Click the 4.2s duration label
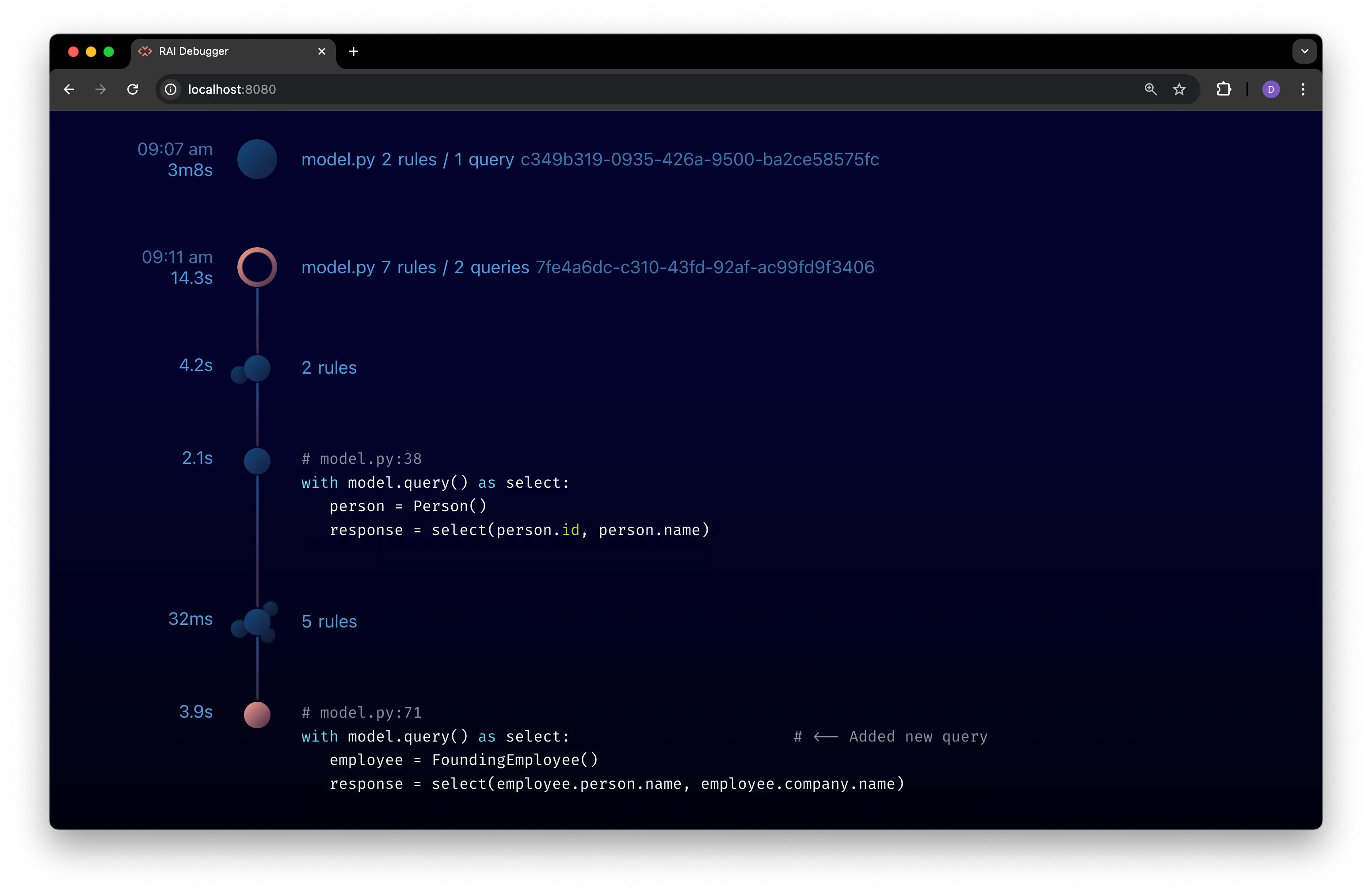The image size is (1372, 895). pyautogui.click(x=196, y=365)
